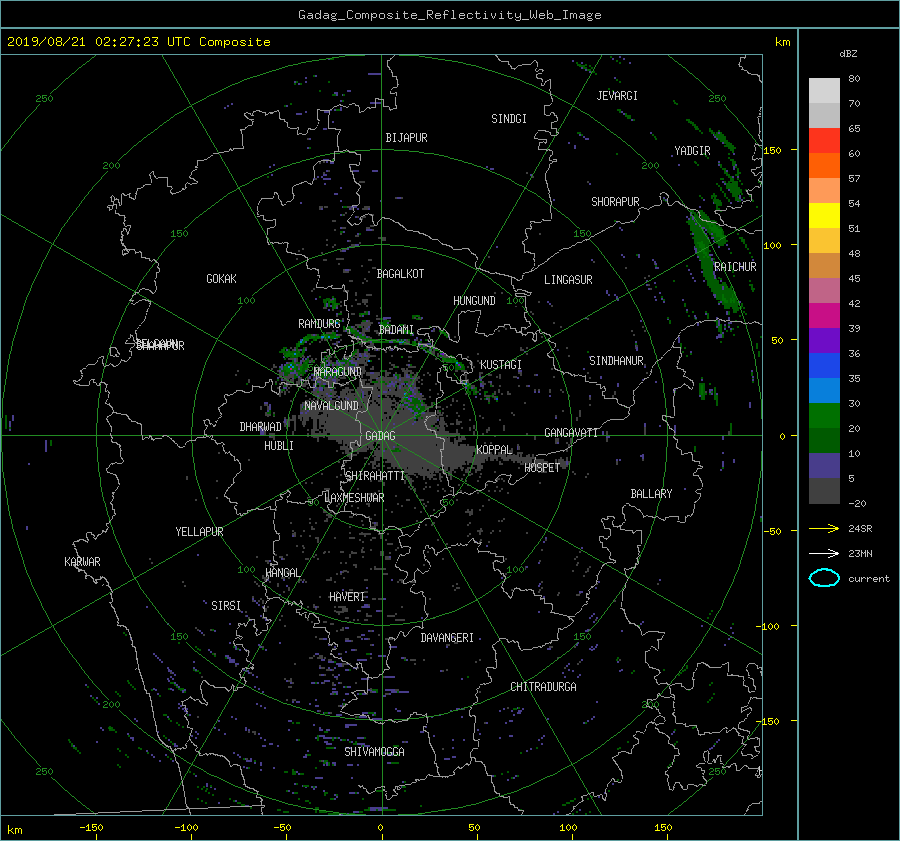Click the LINGASUR city label
900x841 pixels.
pos(568,280)
